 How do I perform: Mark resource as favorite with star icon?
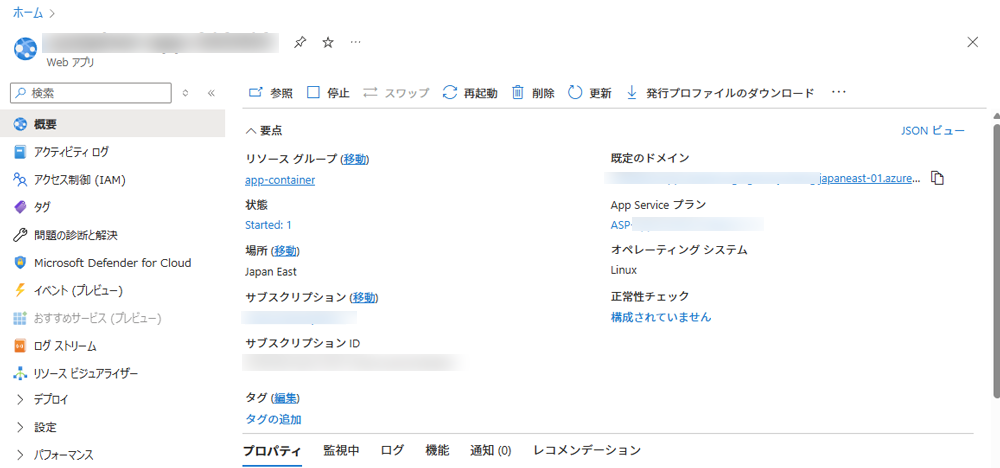[328, 43]
